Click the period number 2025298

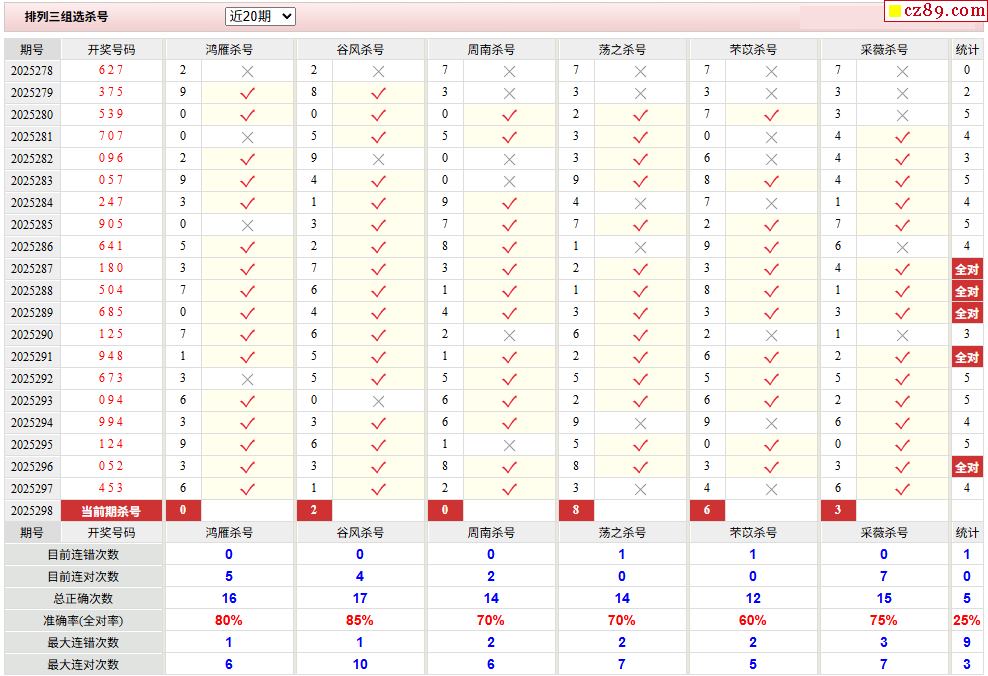pos(32,511)
